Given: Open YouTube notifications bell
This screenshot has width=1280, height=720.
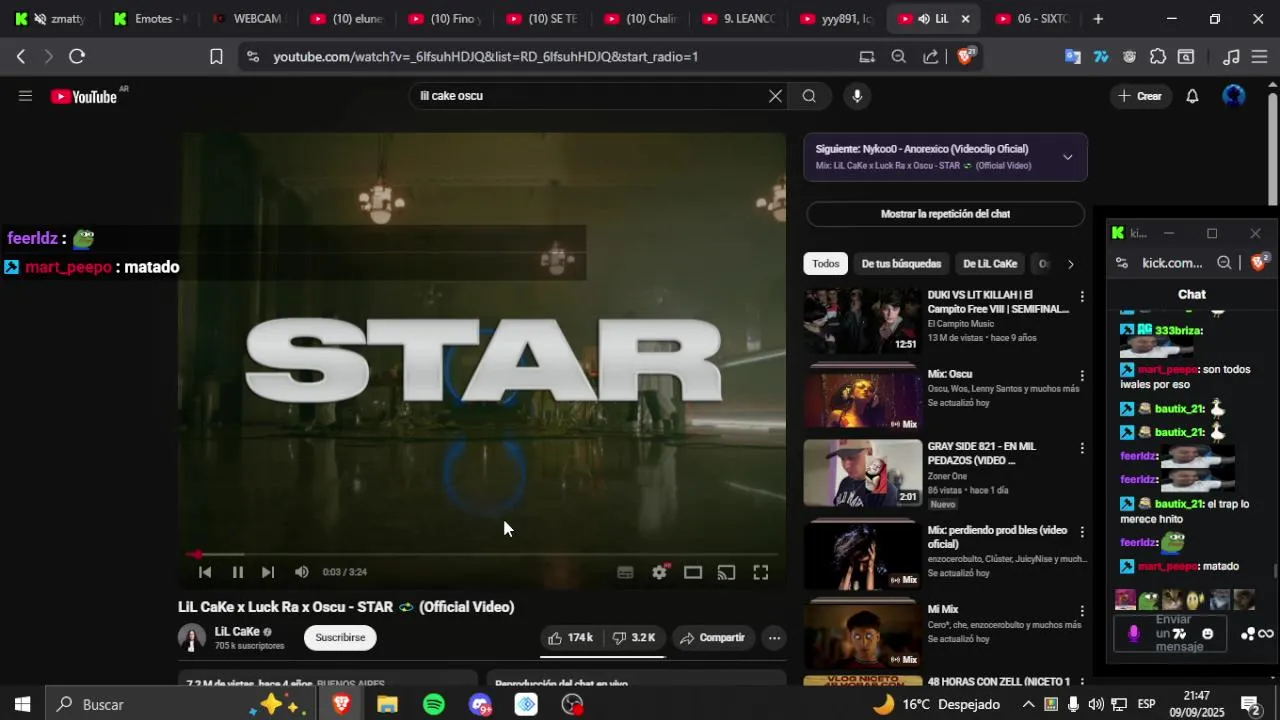Looking at the screenshot, I should point(1192,96).
